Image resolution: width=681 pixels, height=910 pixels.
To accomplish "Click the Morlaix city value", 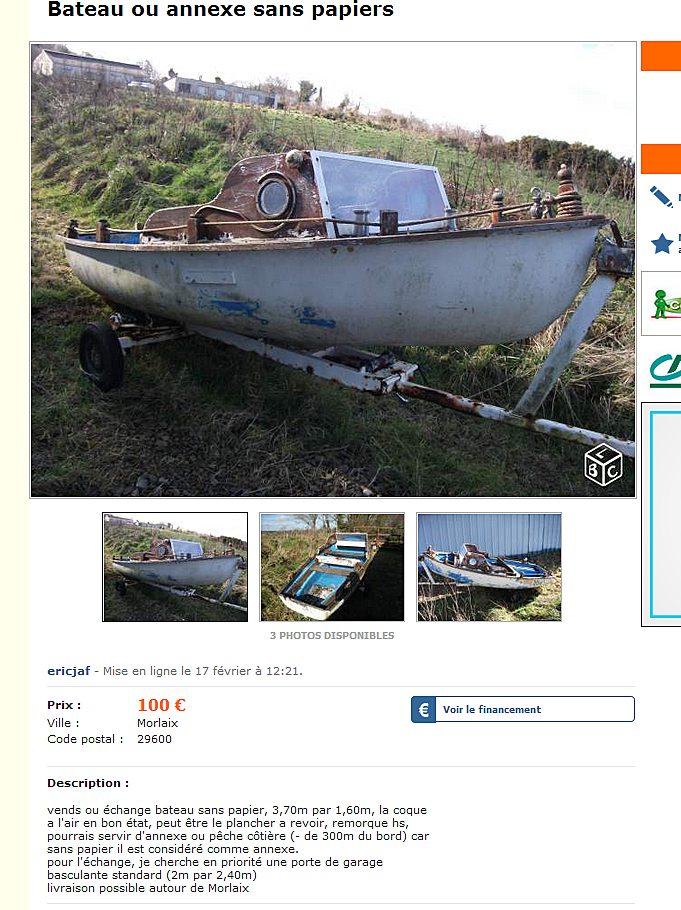I will point(157,723).
